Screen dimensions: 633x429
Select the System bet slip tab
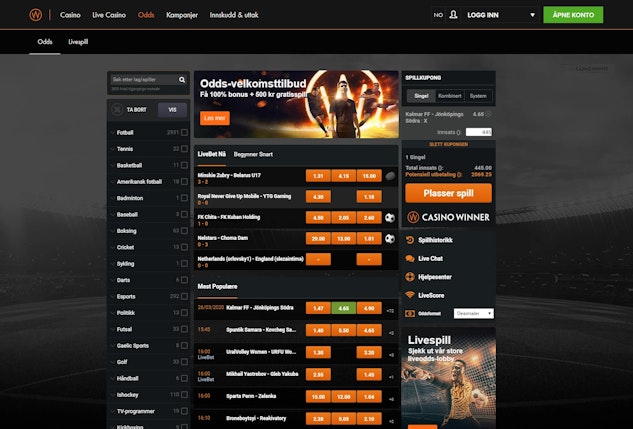point(478,96)
